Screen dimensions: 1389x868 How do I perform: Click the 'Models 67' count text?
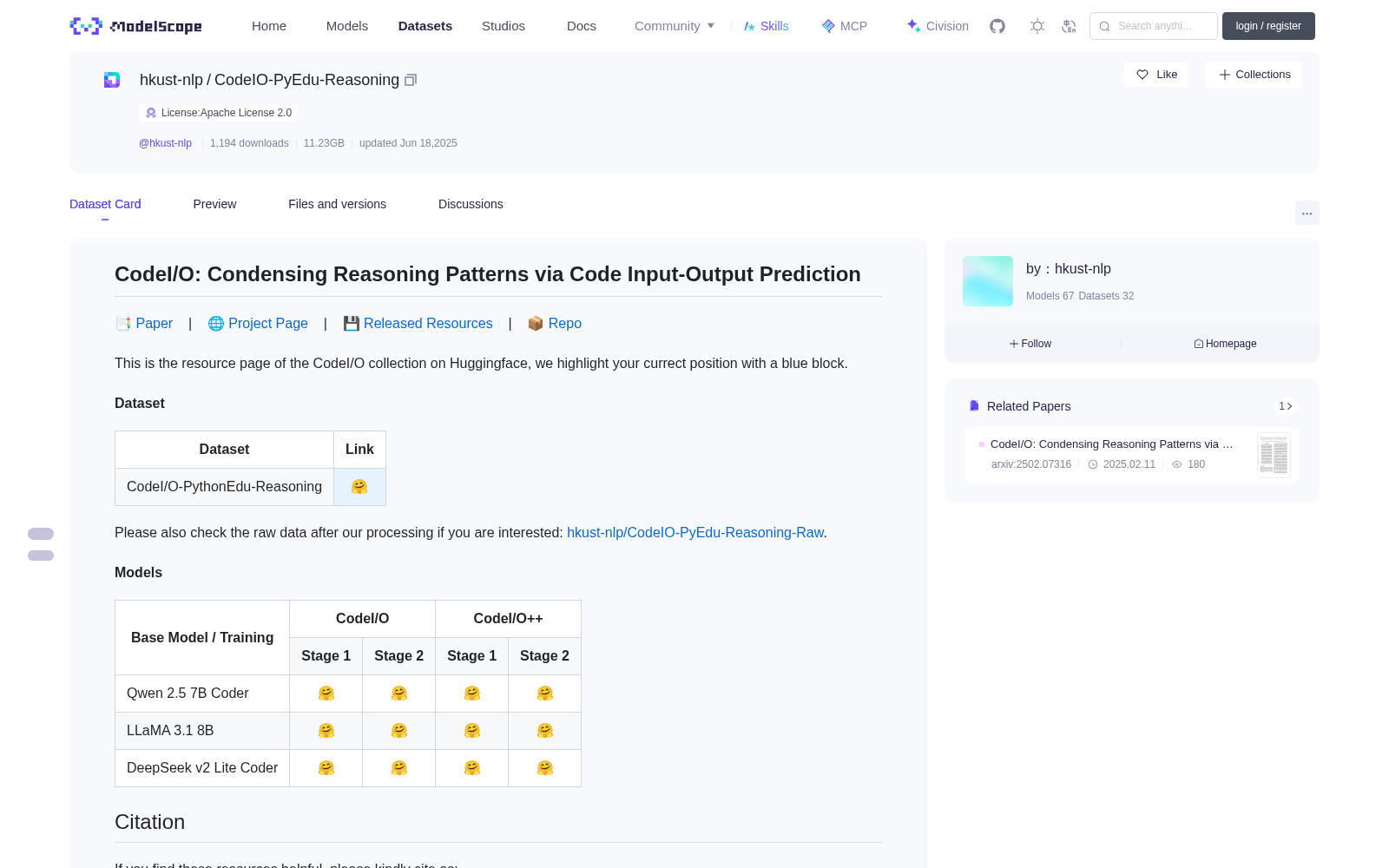click(1050, 296)
